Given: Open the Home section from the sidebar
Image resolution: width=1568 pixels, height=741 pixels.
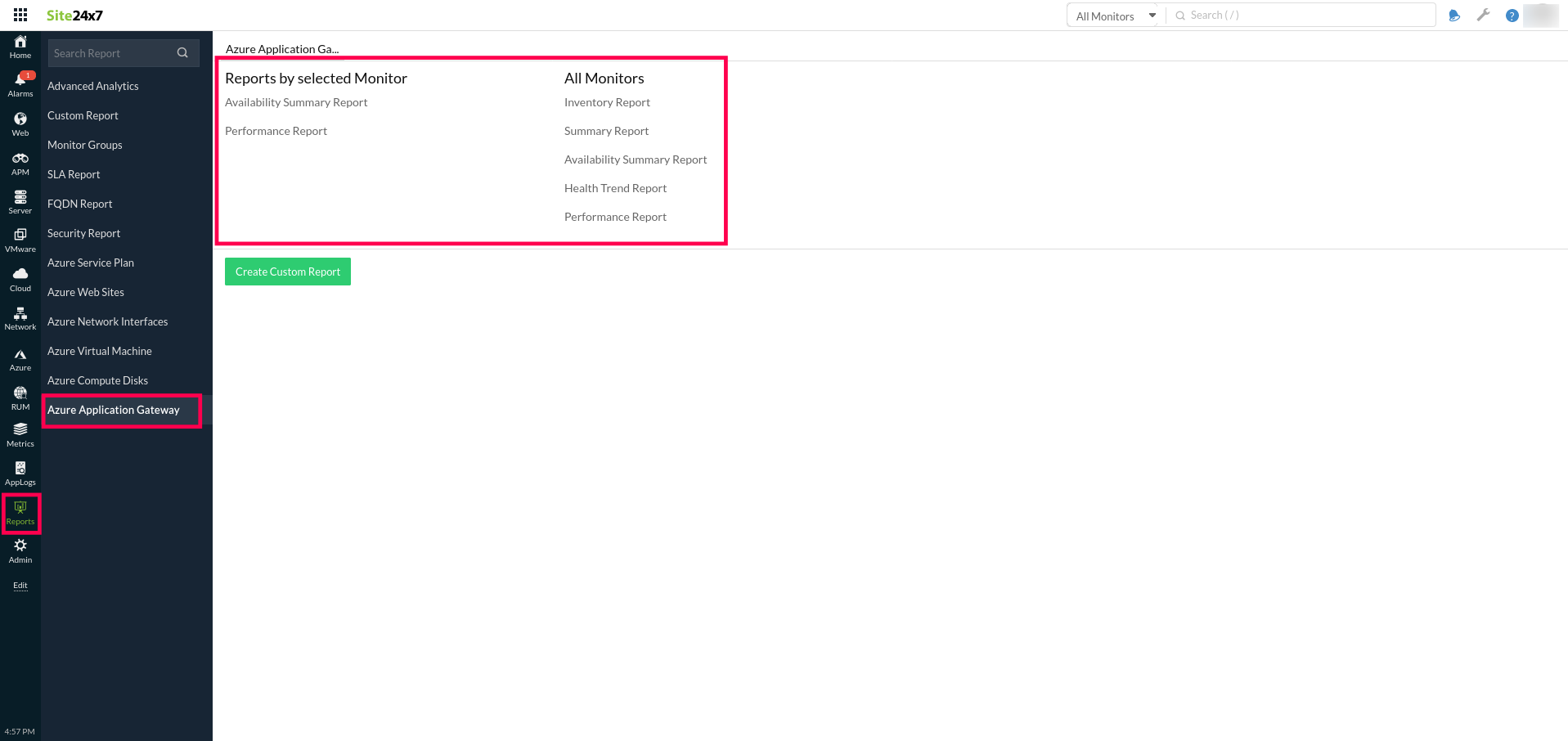Looking at the screenshot, I should tap(20, 46).
